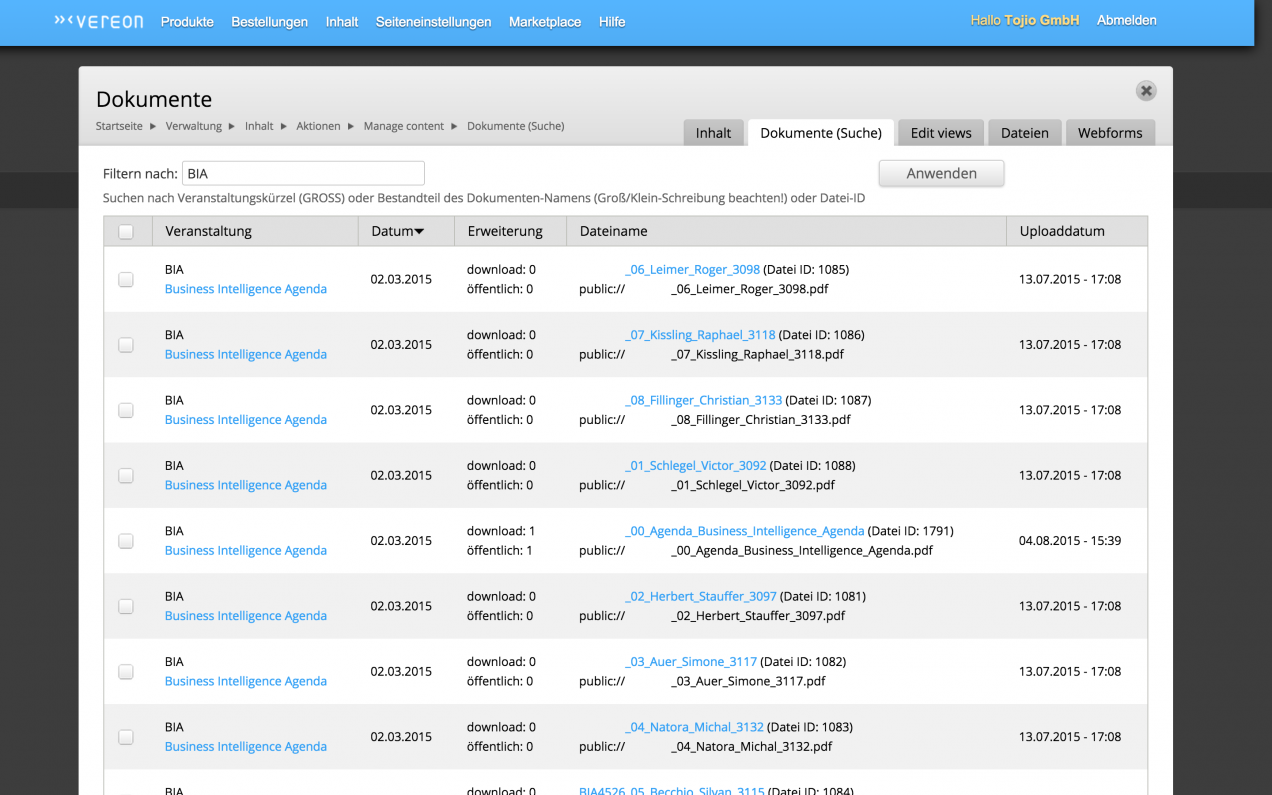The height and width of the screenshot is (795, 1272).
Task: Open the Produkte menu
Action: coord(187,22)
